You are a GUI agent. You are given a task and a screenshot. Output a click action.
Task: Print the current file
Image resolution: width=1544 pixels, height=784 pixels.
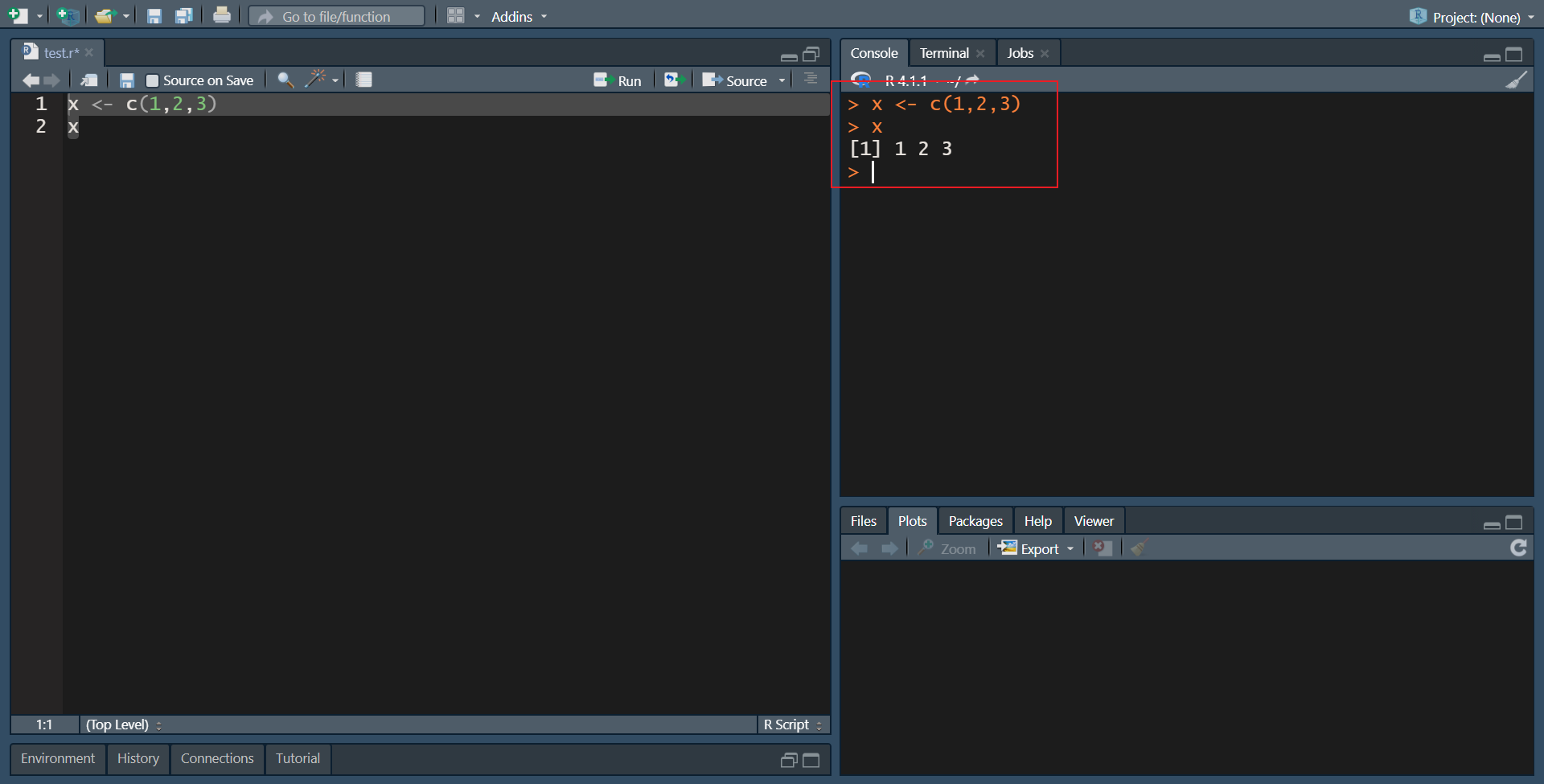tap(222, 16)
